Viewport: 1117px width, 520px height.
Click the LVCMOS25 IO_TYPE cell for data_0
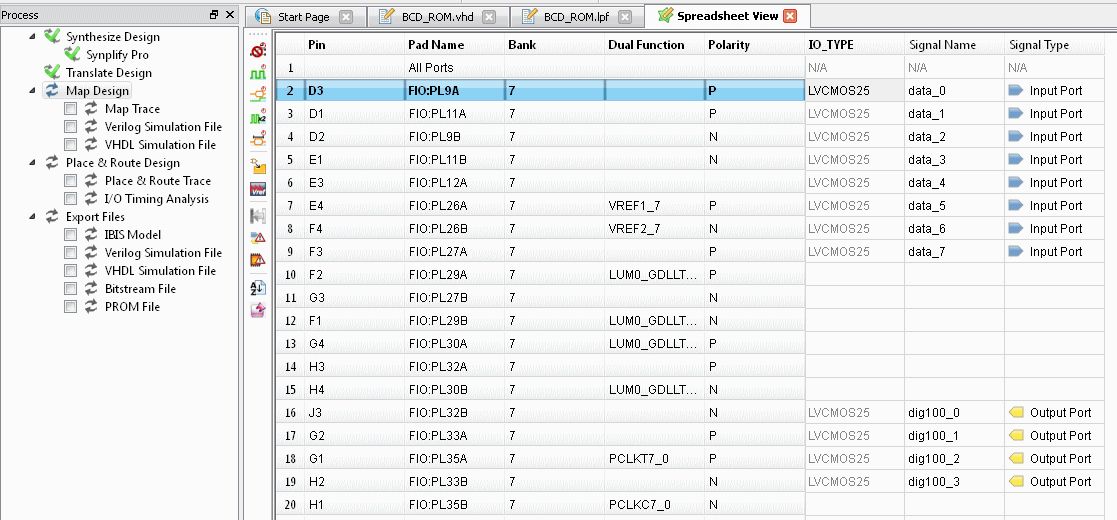point(855,90)
